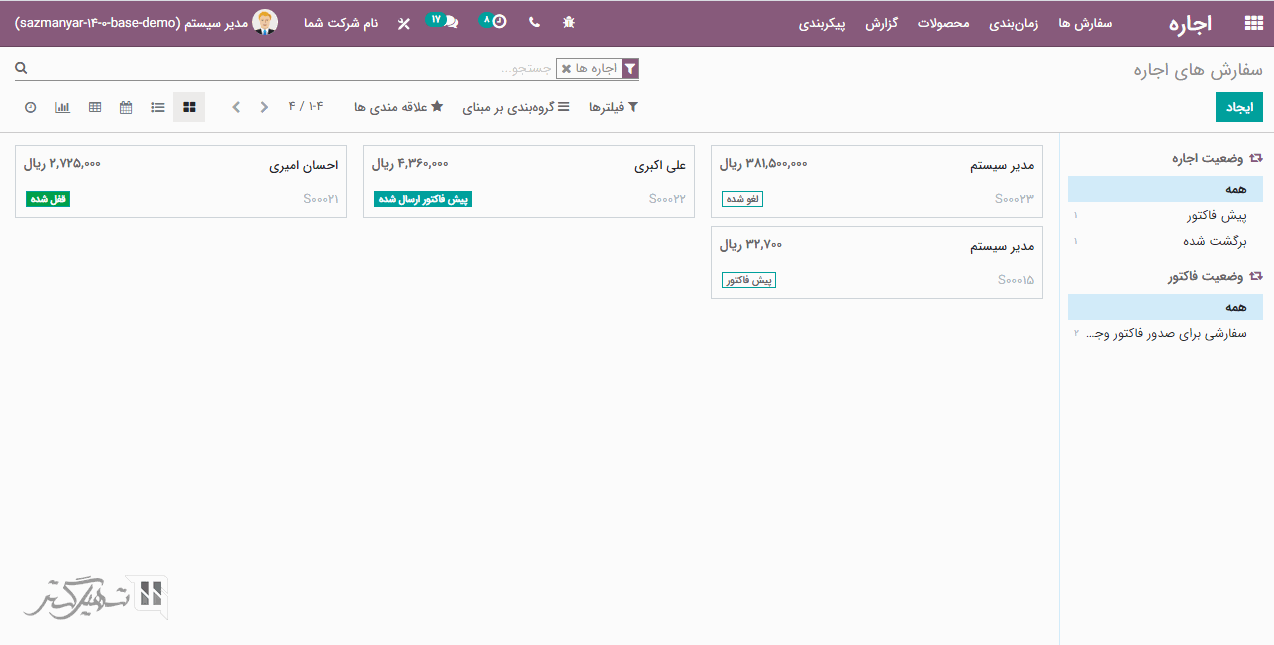
Task: Switch to the calendar view
Action: tap(126, 107)
